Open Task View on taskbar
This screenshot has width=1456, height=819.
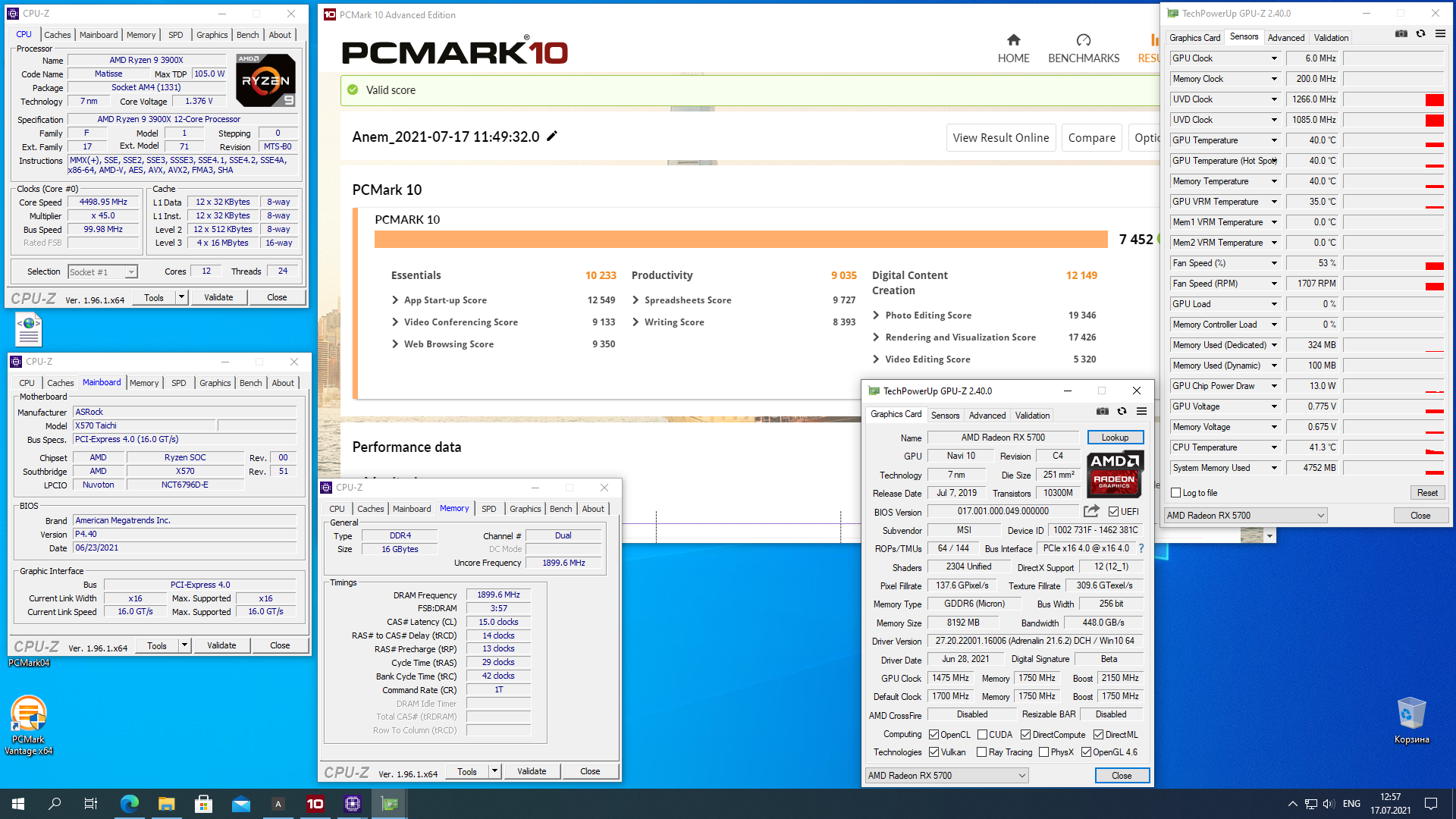tap(91, 804)
